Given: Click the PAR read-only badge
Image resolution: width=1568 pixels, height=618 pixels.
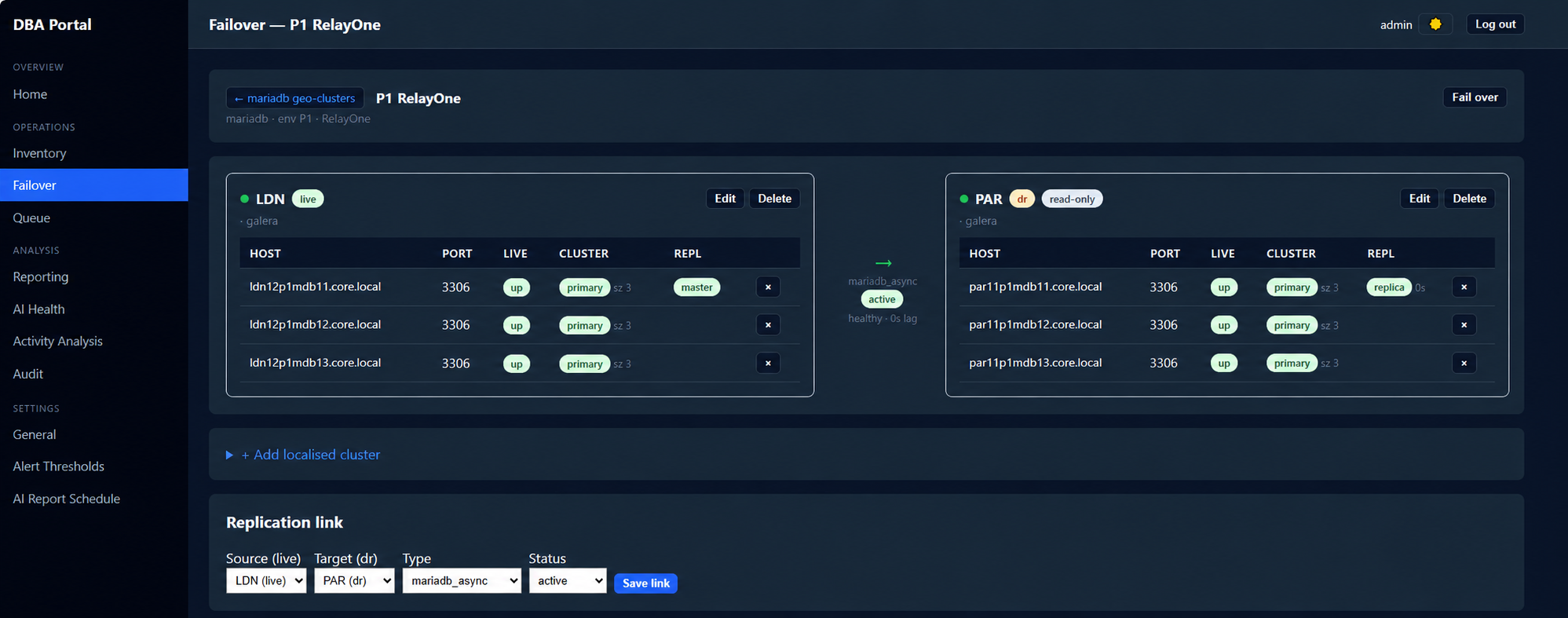Looking at the screenshot, I should (x=1072, y=199).
